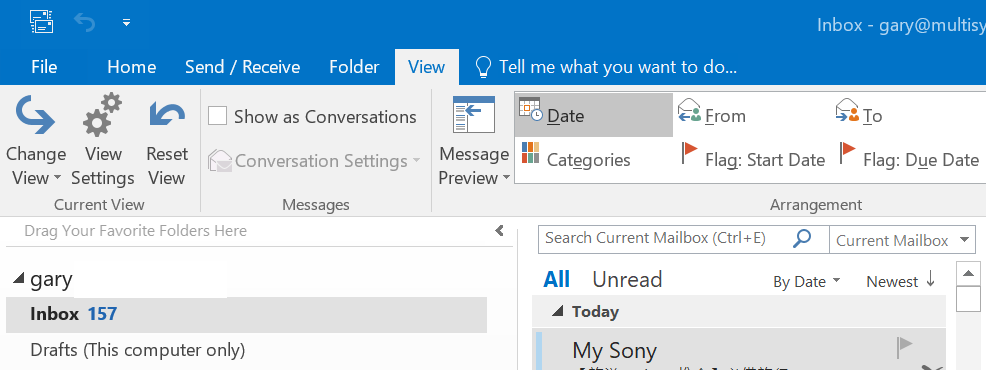
Task: Open the Conversation Settings dropdown
Action: pyautogui.click(x=314, y=161)
